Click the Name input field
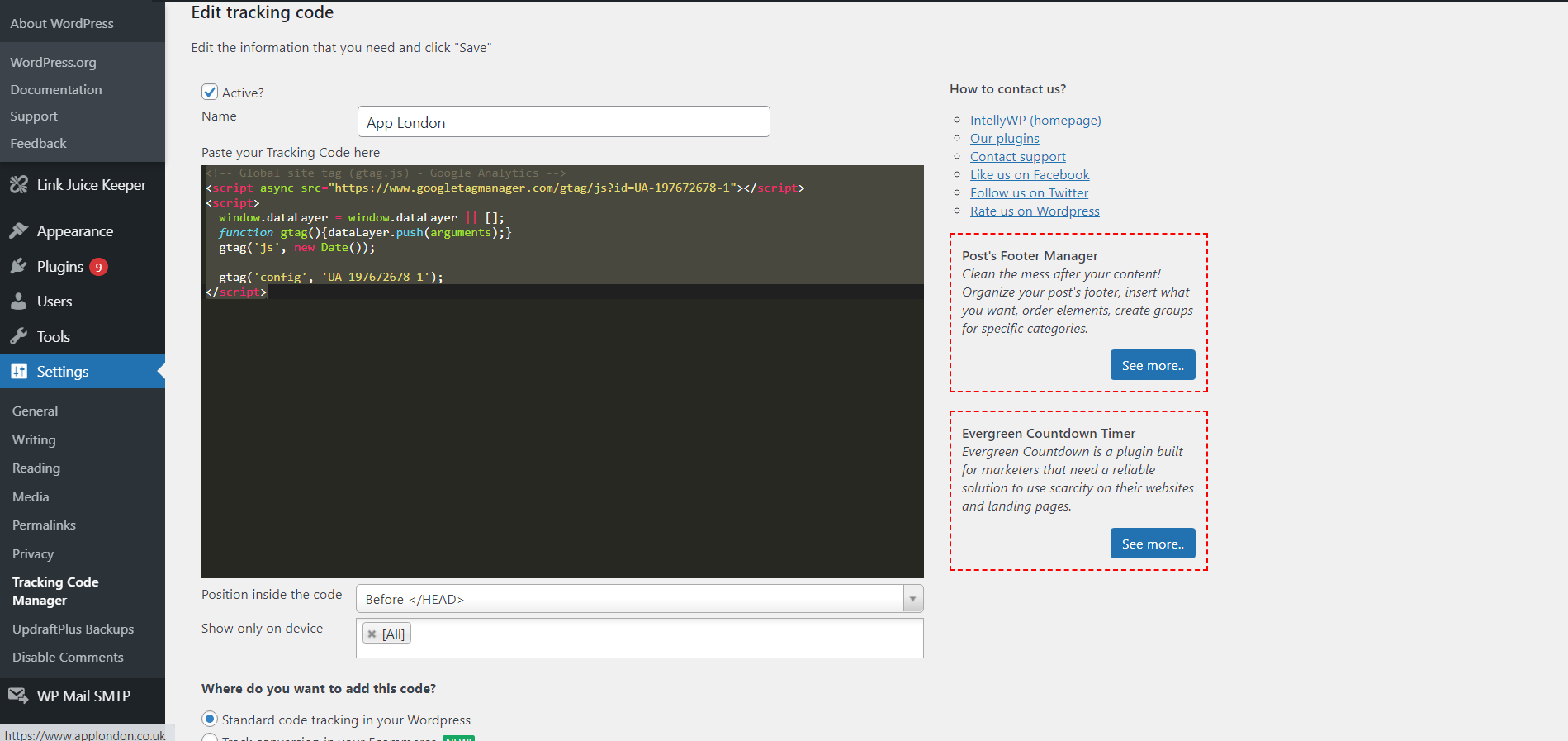The image size is (1568, 741). click(563, 122)
